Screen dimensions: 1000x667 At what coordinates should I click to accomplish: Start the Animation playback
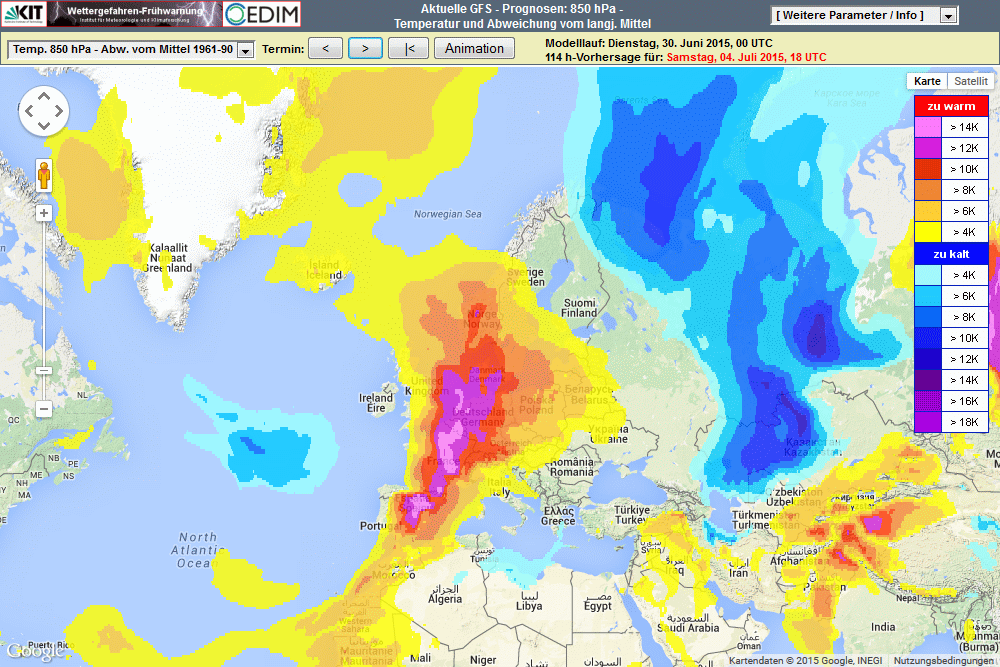(x=474, y=48)
